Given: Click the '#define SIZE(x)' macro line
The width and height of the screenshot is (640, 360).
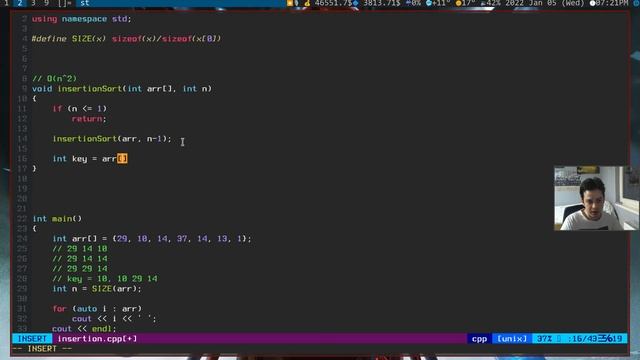Looking at the screenshot, I should (126, 39).
